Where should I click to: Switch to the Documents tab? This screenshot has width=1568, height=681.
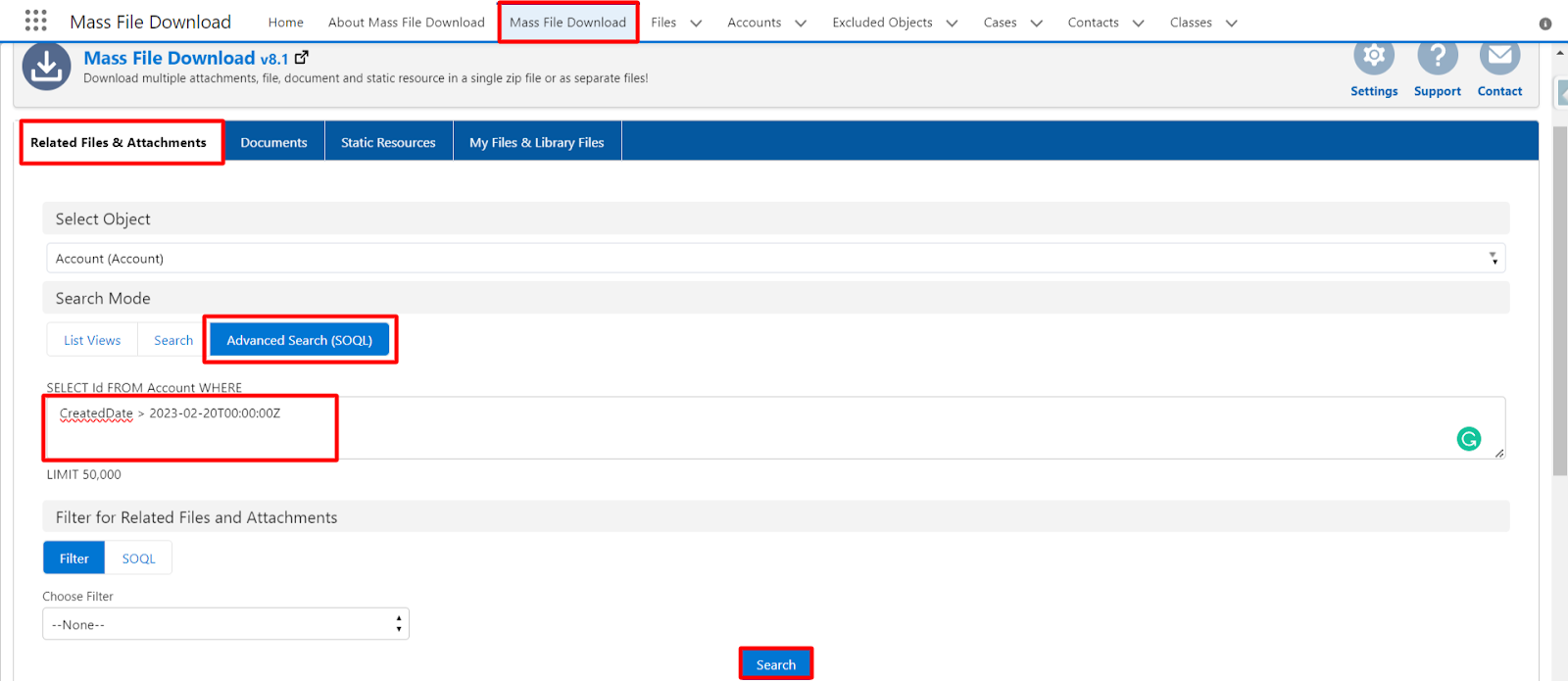(x=273, y=142)
